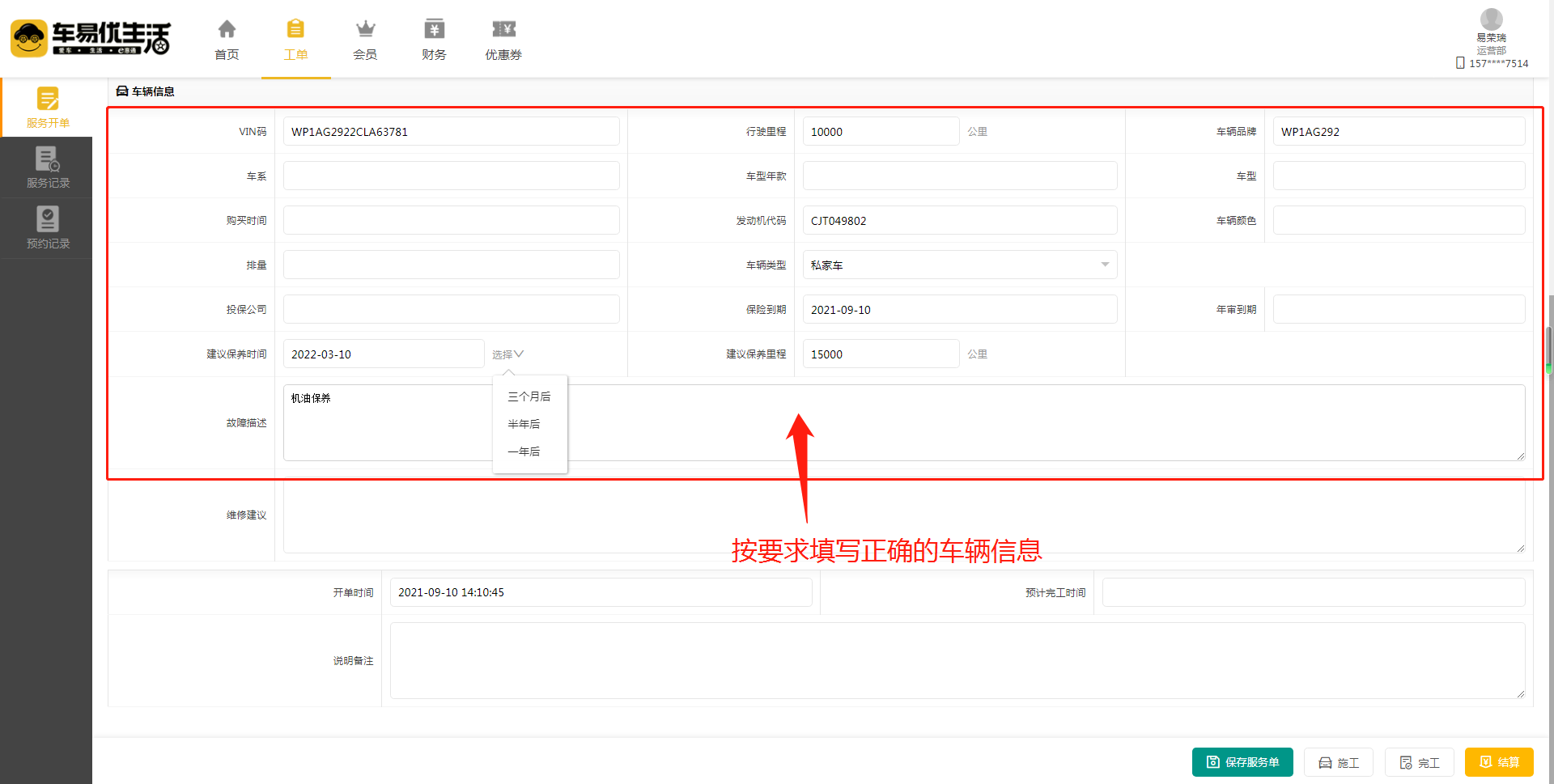The height and width of the screenshot is (784, 1554).
Task: Click into the 故障描述 text area
Action: [904, 422]
